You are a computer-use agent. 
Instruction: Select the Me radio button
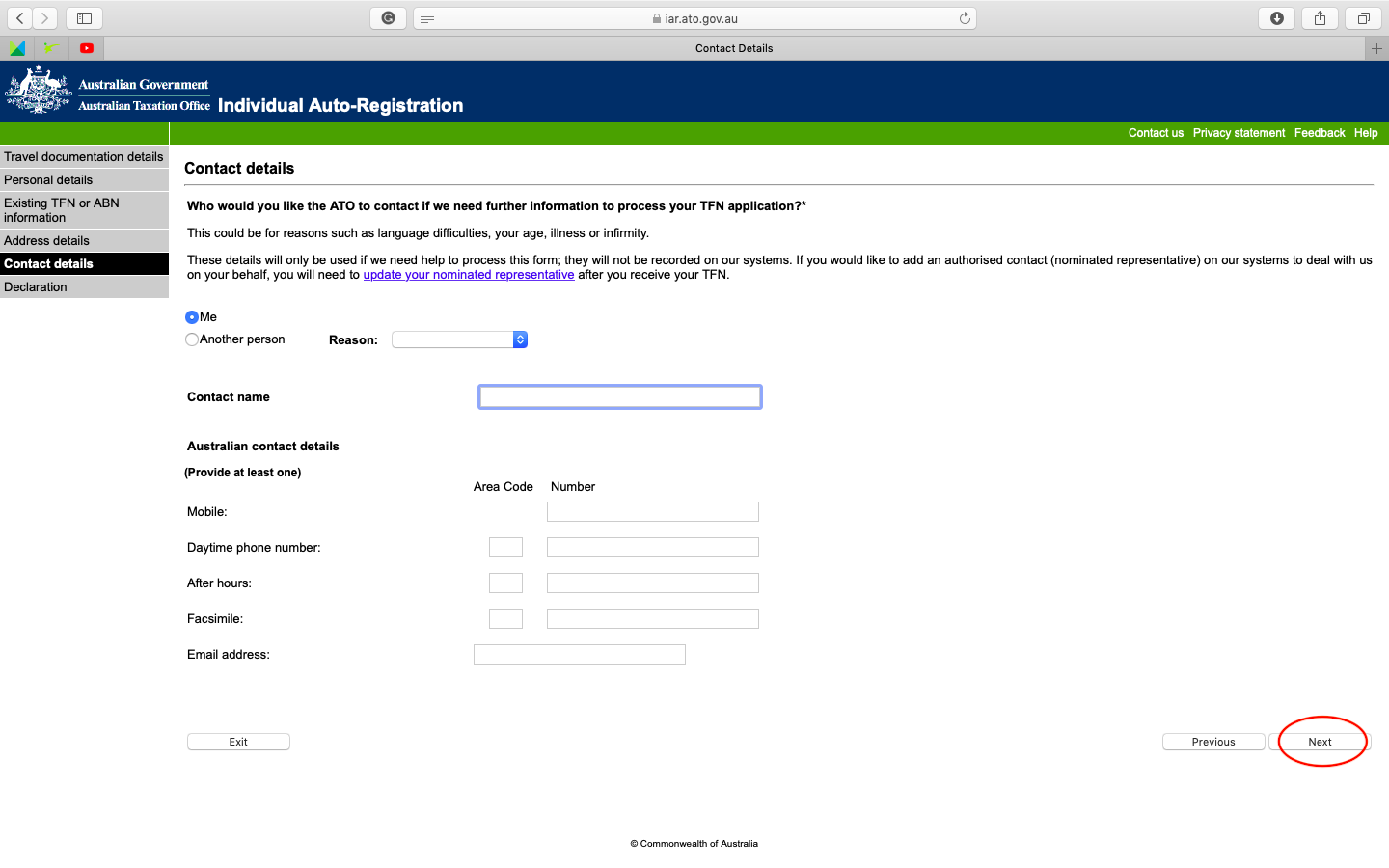[x=192, y=317]
